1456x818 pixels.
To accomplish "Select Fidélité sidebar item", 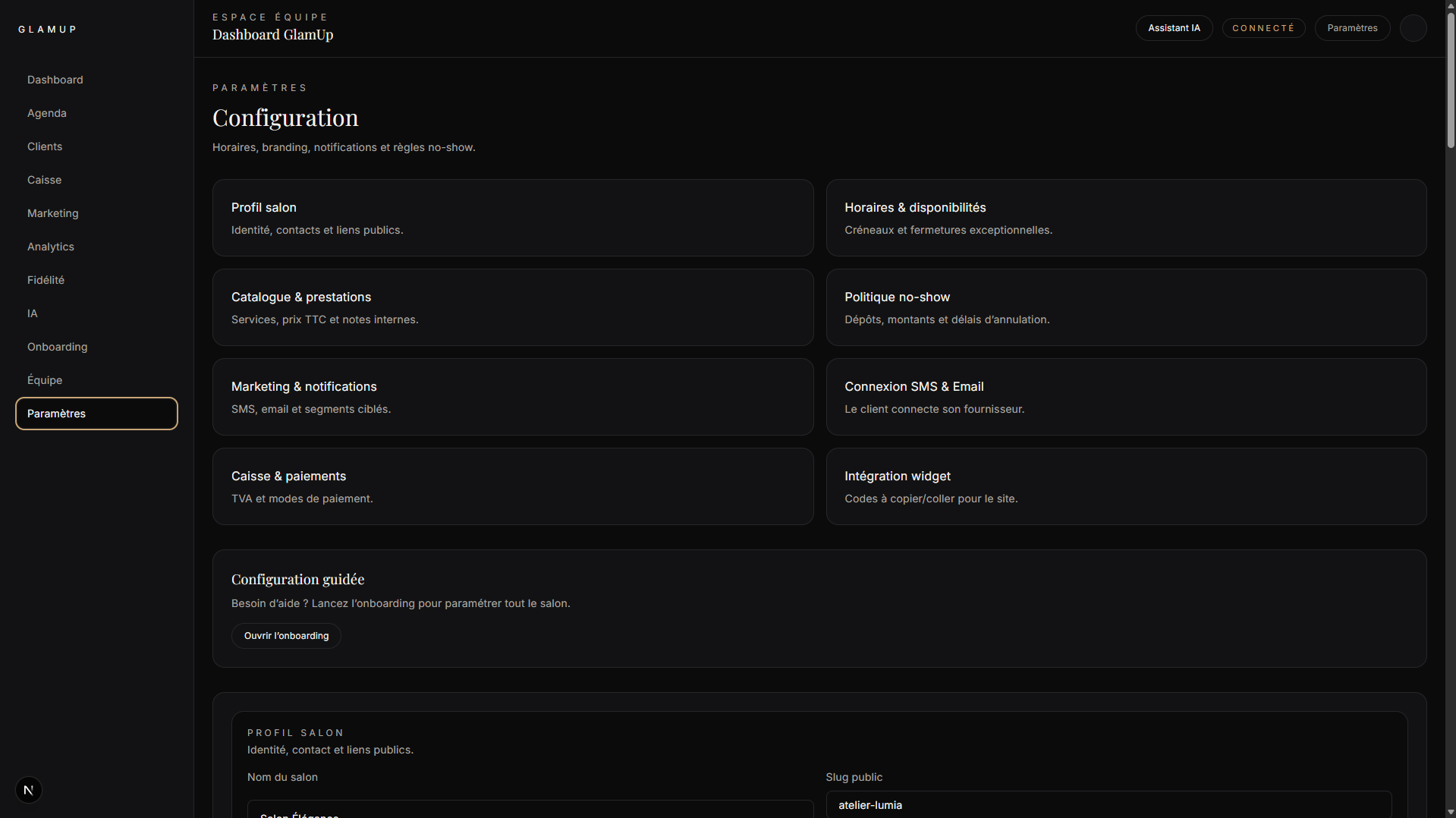I will (x=46, y=280).
